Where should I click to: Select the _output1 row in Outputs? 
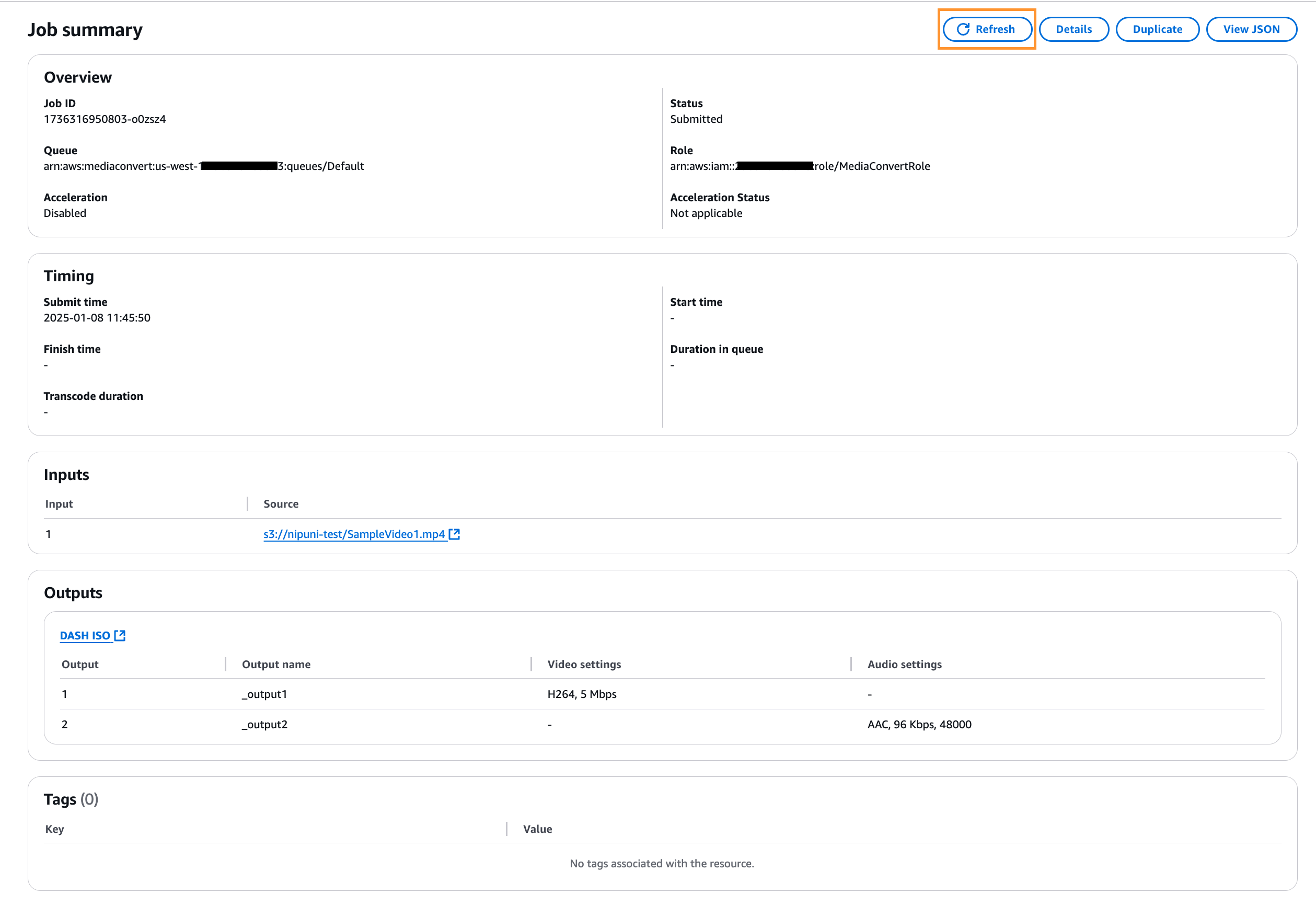264,694
